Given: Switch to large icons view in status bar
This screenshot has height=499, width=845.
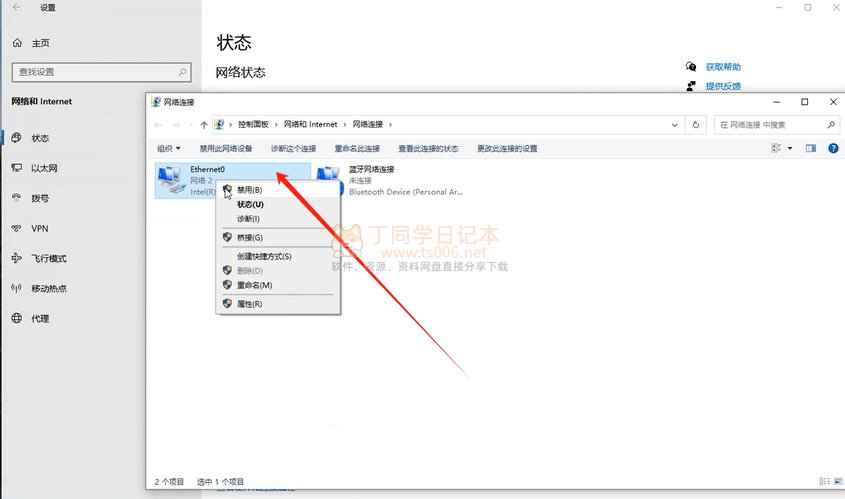Looking at the screenshot, I should (838, 481).
